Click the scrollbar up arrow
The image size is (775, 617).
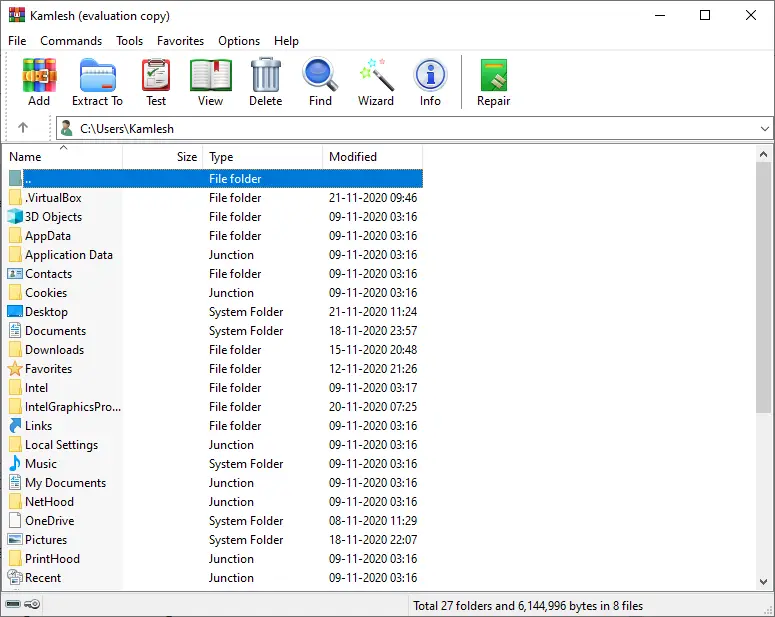[x=764, y=154]
